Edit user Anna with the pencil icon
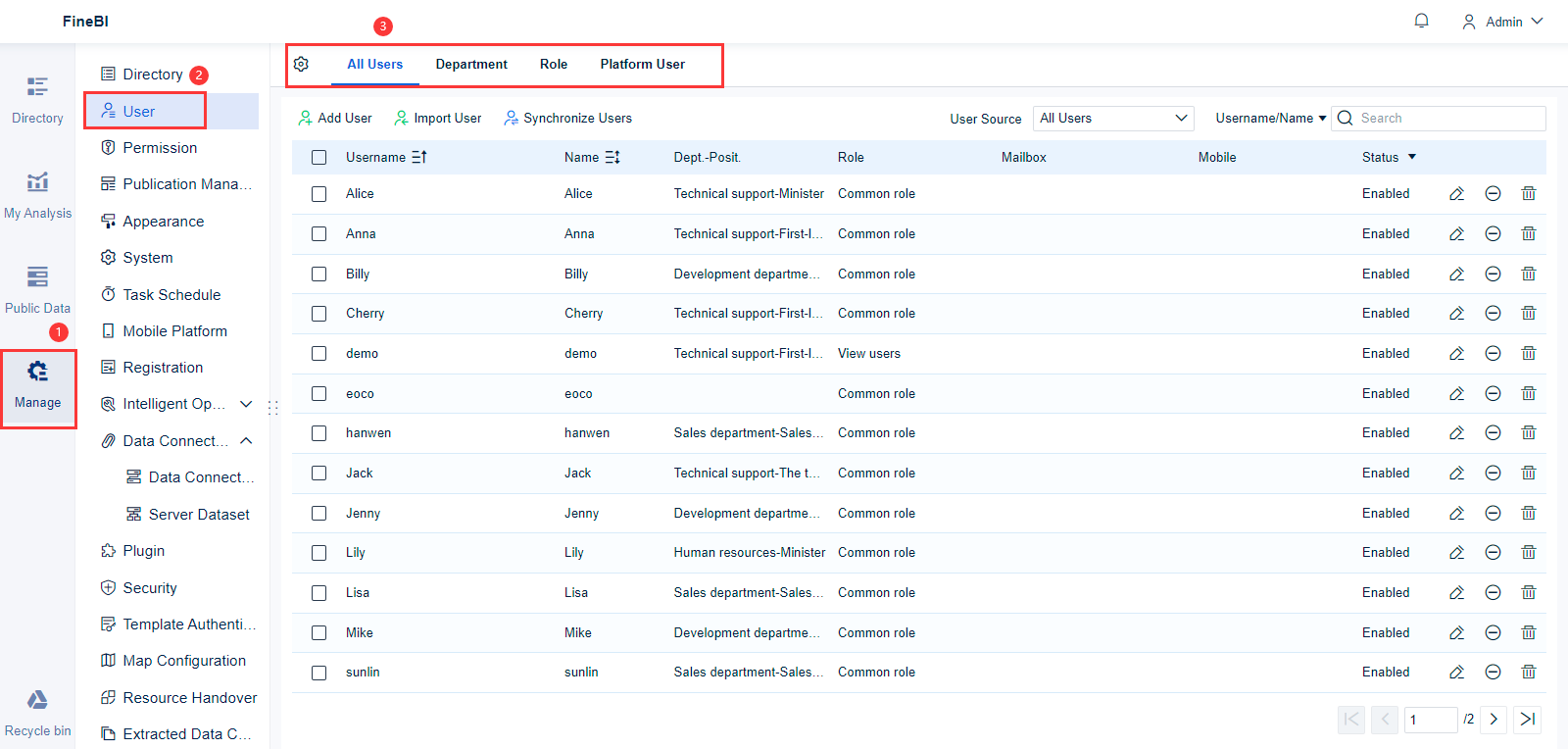 [1457, 234]
